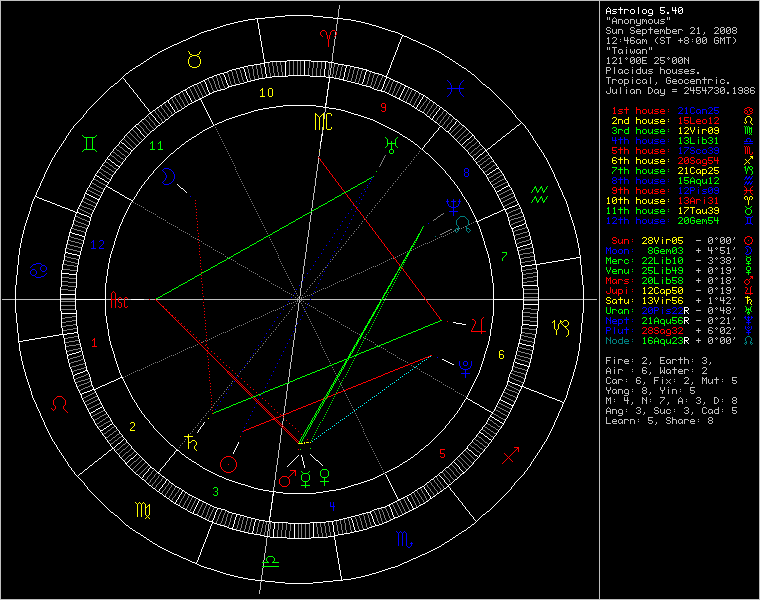Click the Jupi 12Cap50 position row
The width and height of the screenshot is (760, 600).
(x=680, y=291)
